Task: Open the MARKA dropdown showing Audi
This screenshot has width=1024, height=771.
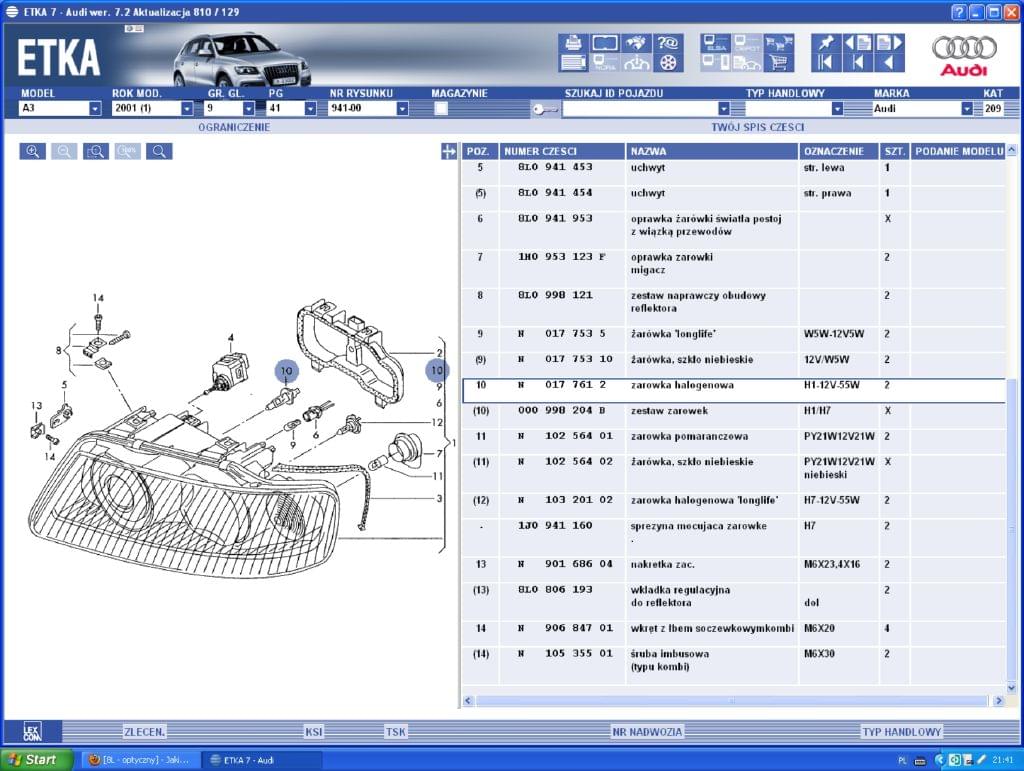Action: (966, 109)
